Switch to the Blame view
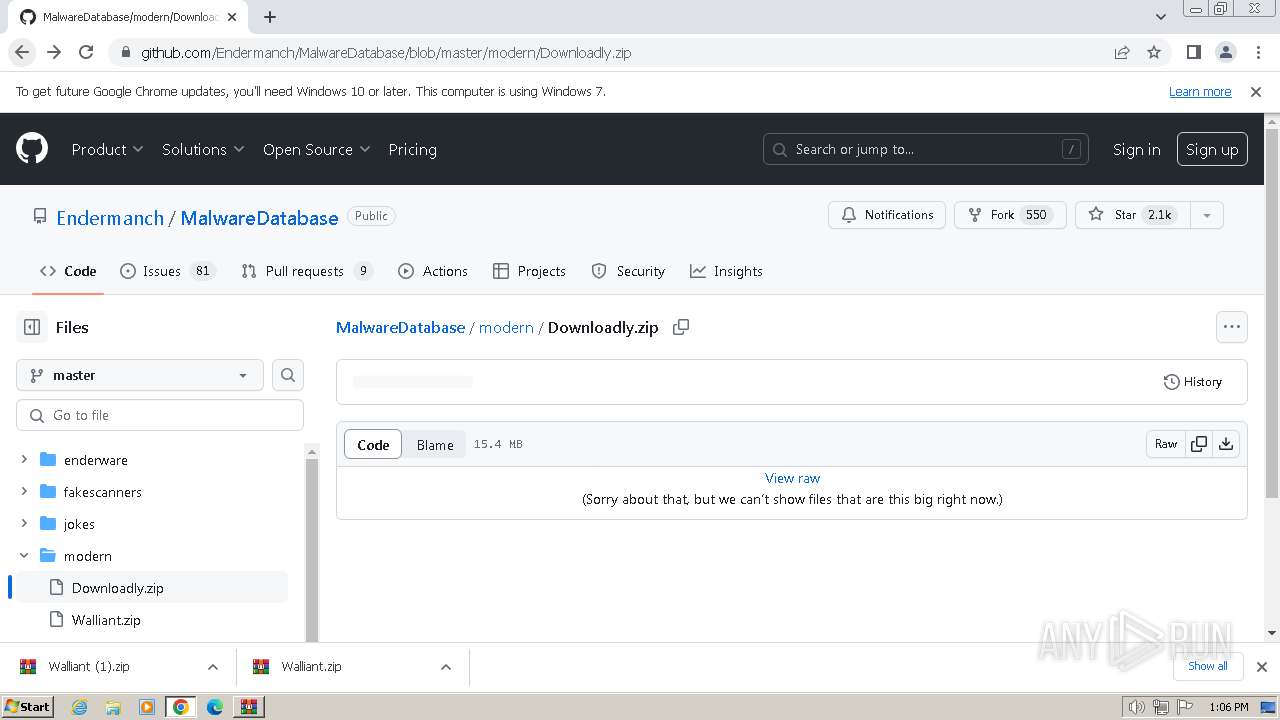The height and width of the screenshot is (720, 1280). click(435, 445)
